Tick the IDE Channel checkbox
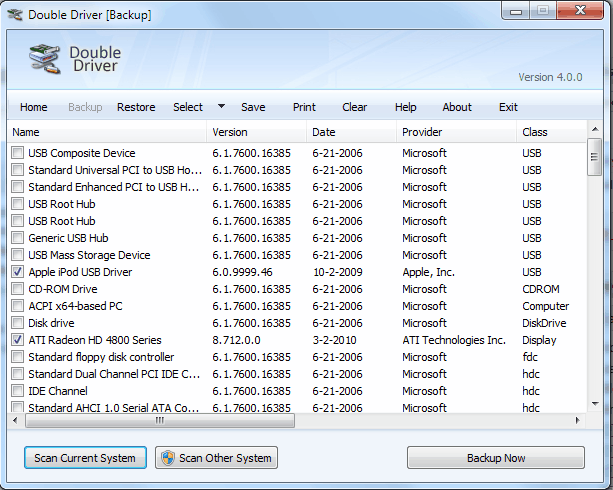Viewport: 613px width, 490px height. point(18,391)
